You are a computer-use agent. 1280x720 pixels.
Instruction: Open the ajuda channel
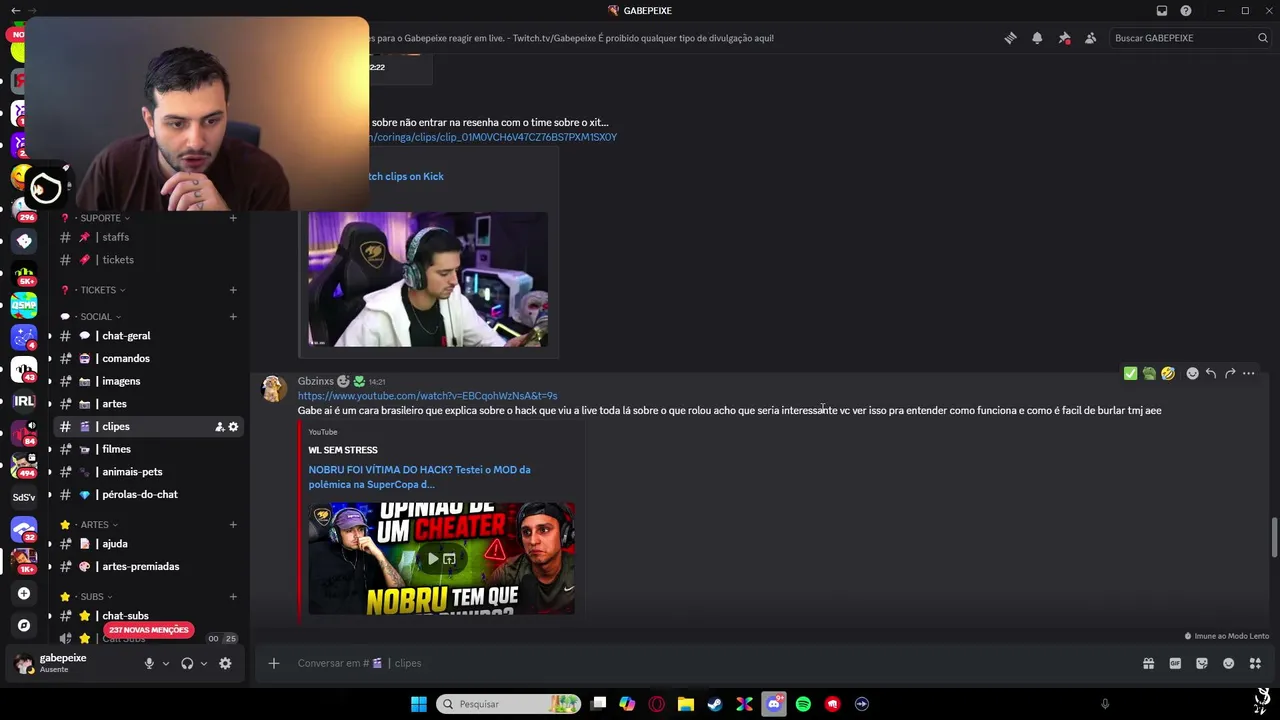(x=148, y=544)
